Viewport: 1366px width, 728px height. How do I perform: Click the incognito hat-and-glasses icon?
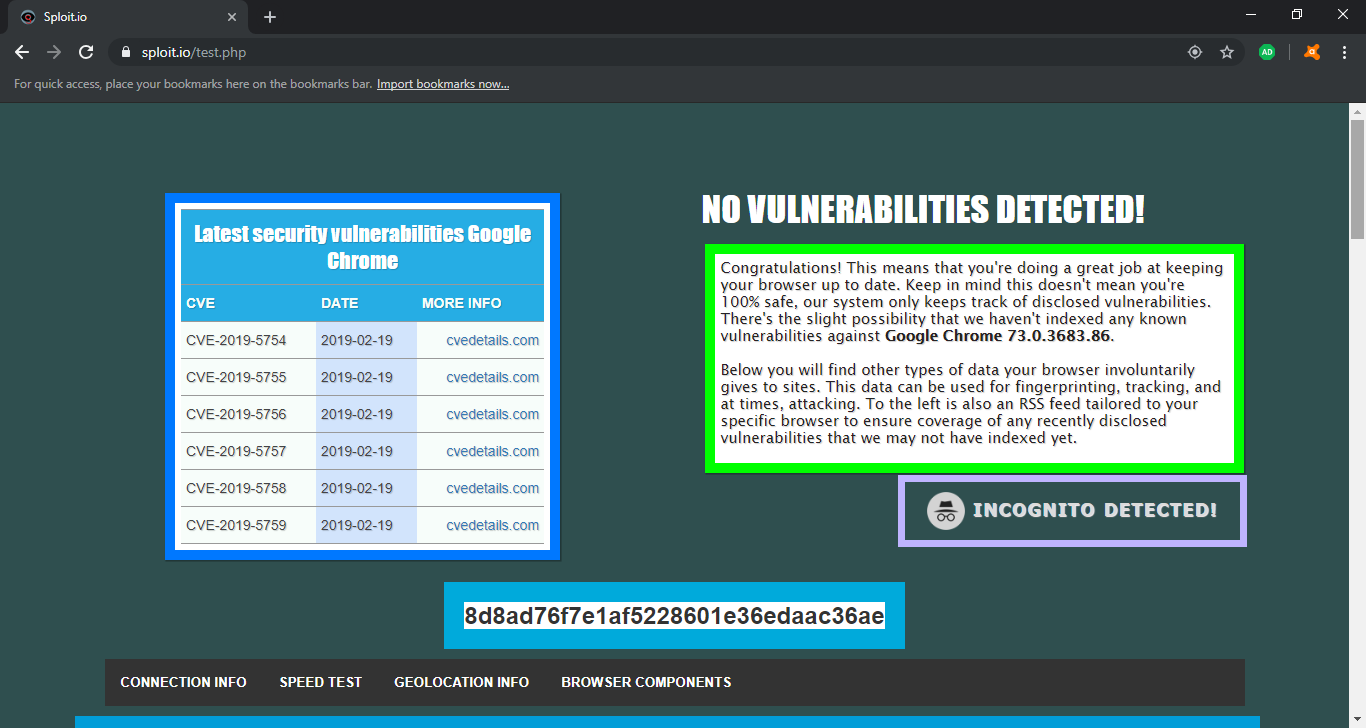(x=945, y=511)
